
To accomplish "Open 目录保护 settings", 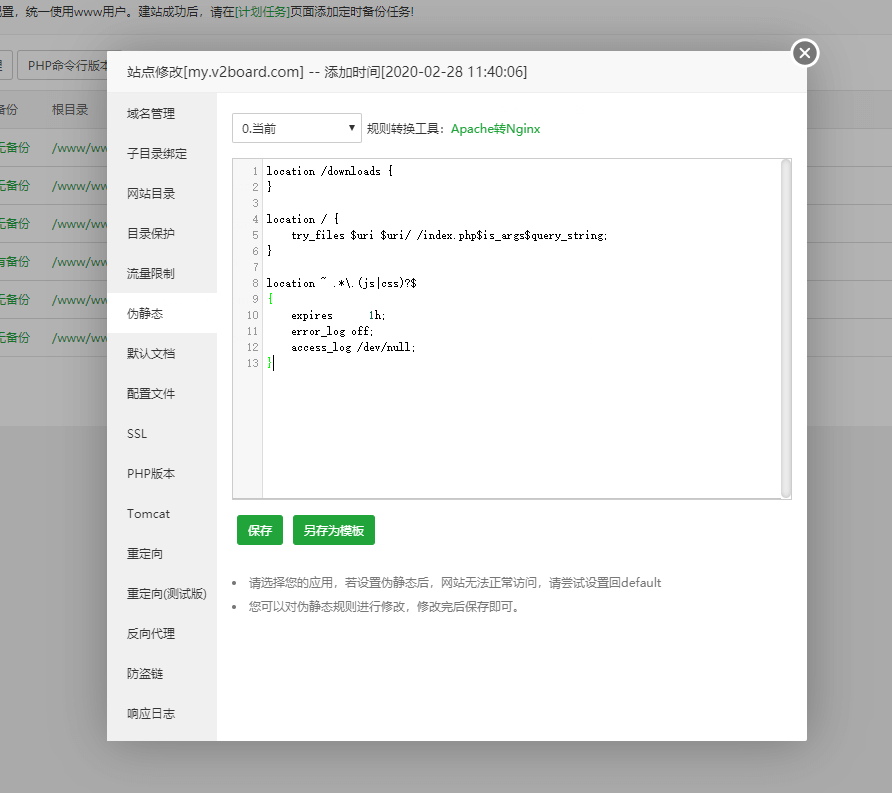I will pyautogui.click(x=151, y=234).
